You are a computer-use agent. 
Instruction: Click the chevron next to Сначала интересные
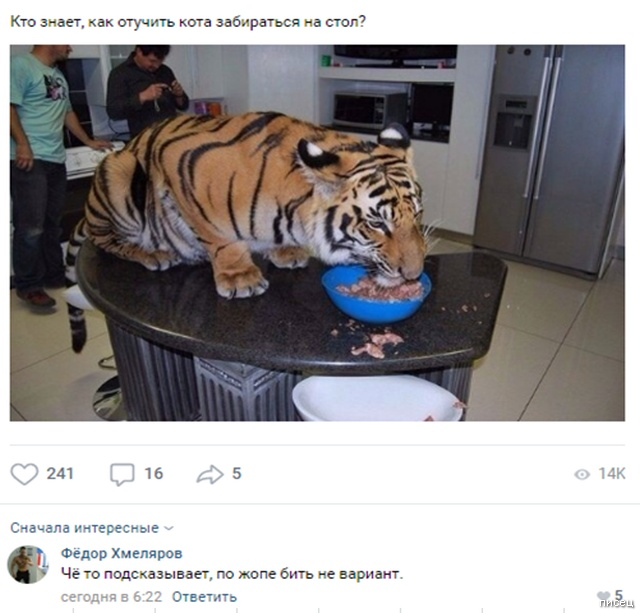click(x=169, y=529)
